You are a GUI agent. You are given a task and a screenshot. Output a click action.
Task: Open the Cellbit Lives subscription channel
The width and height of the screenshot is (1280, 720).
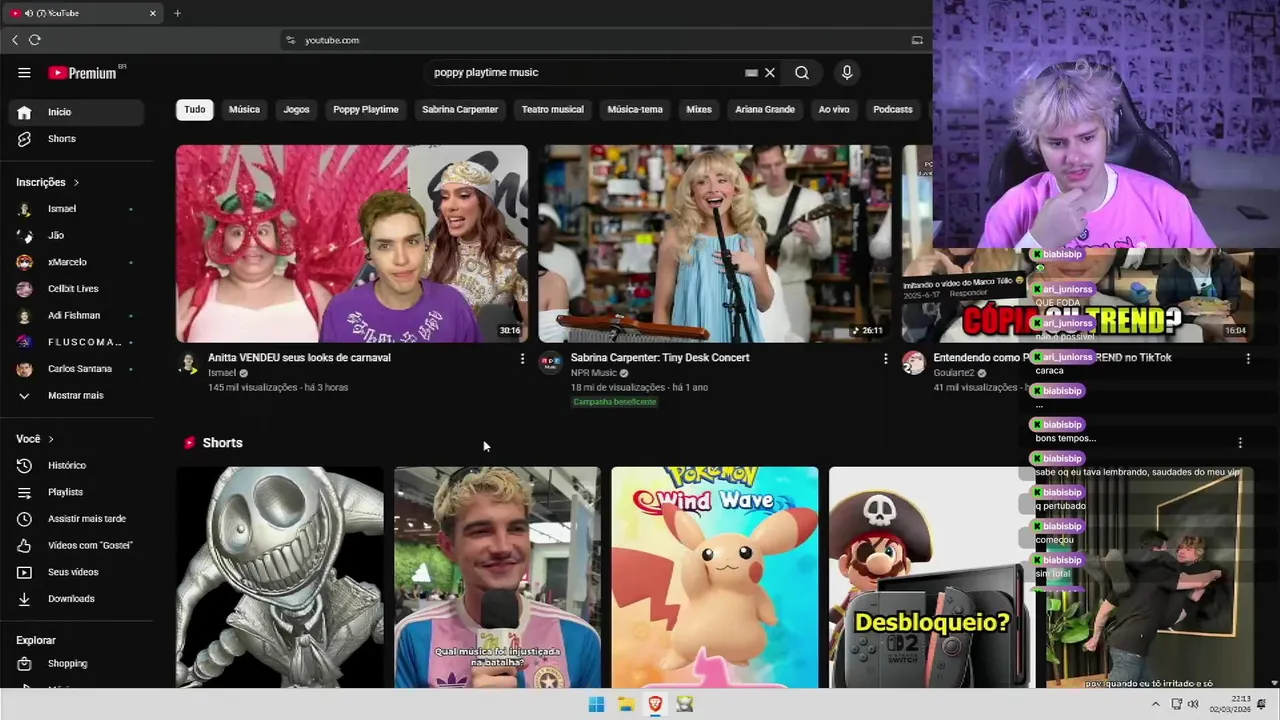(76, 289)
